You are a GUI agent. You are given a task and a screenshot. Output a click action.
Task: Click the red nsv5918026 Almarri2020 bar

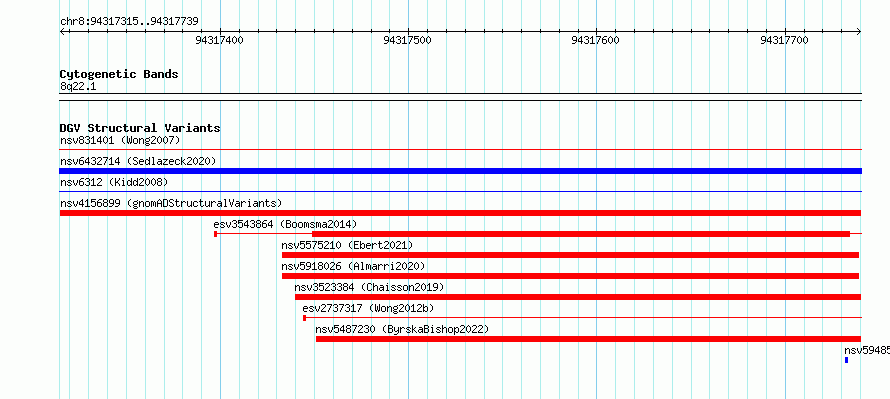[x=570, y=276]
